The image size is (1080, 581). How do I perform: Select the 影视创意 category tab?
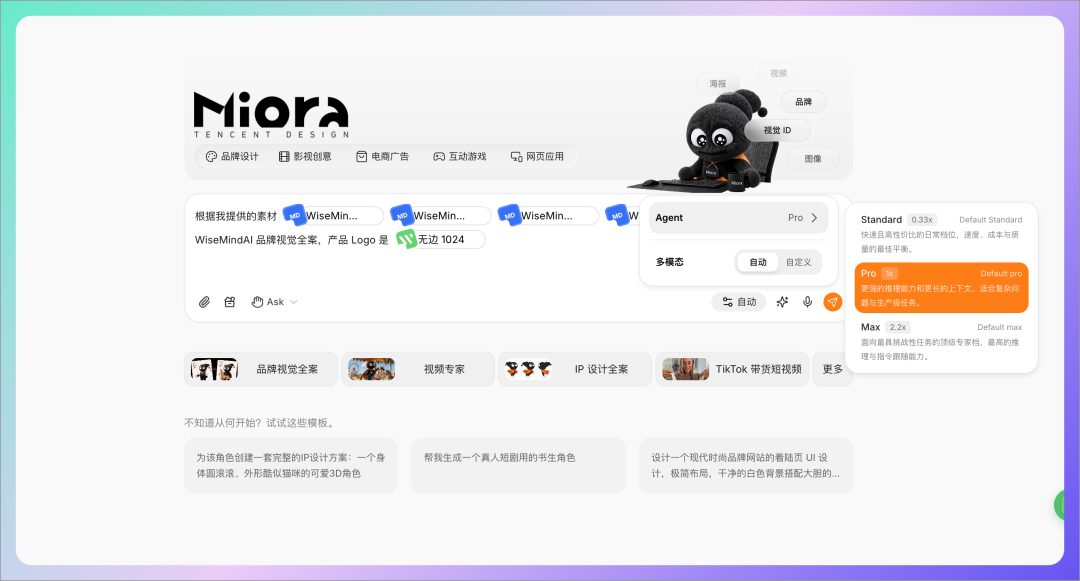(305, 157)
